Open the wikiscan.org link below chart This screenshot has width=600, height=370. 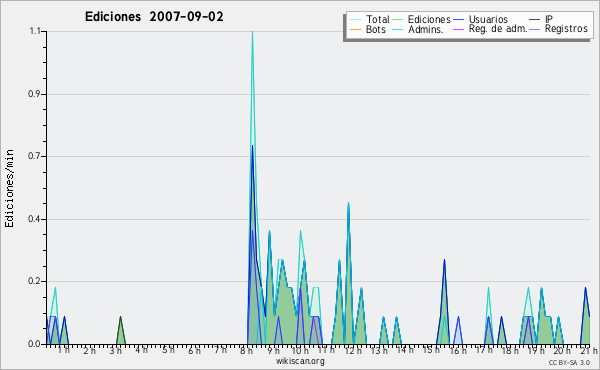coord(300,361)
